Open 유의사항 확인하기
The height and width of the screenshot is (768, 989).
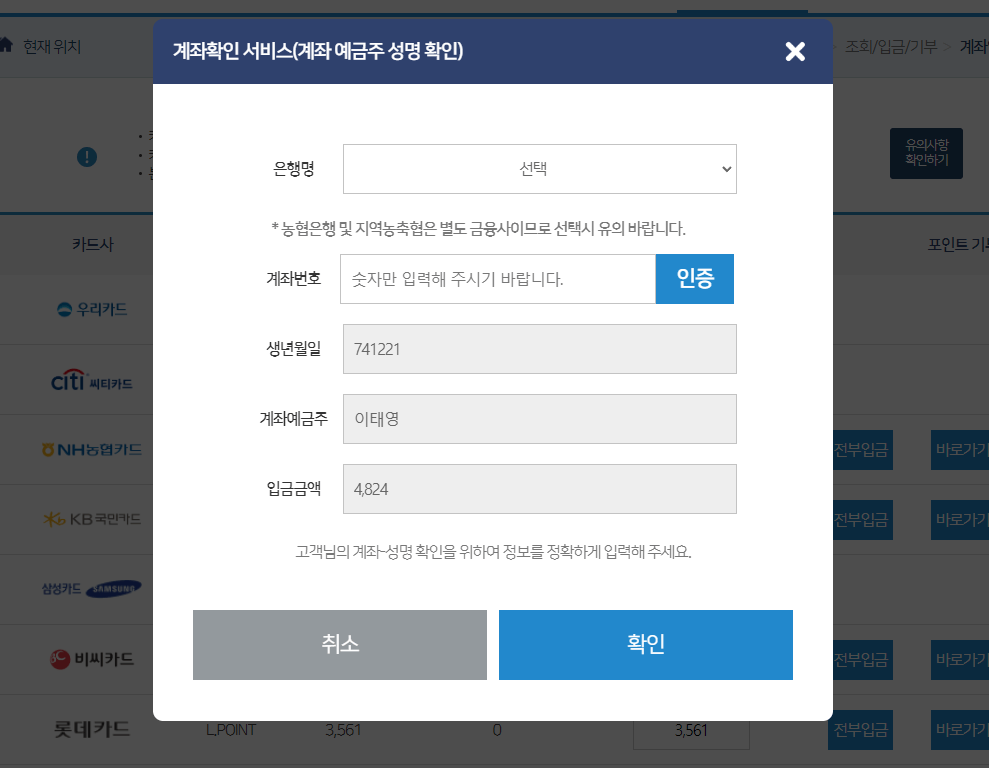click(x=926, y=153)
